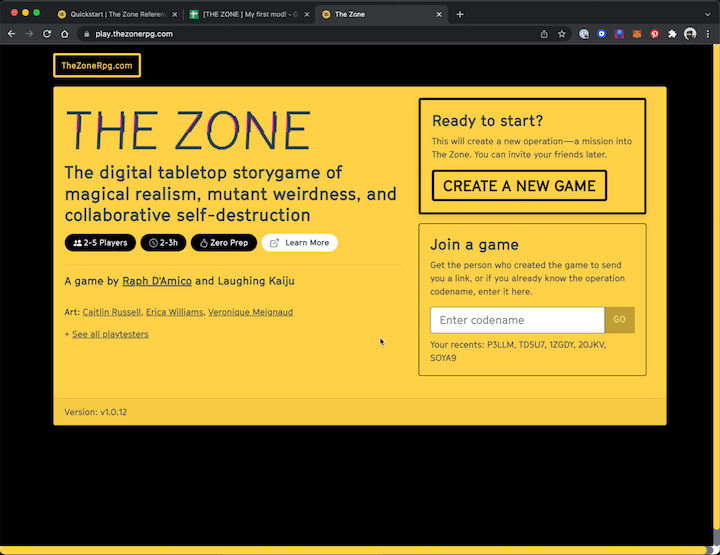Viewport: 720px width, 555px height.
Task: Click the 'Your recents' codename list text
Action: [518, 351]
